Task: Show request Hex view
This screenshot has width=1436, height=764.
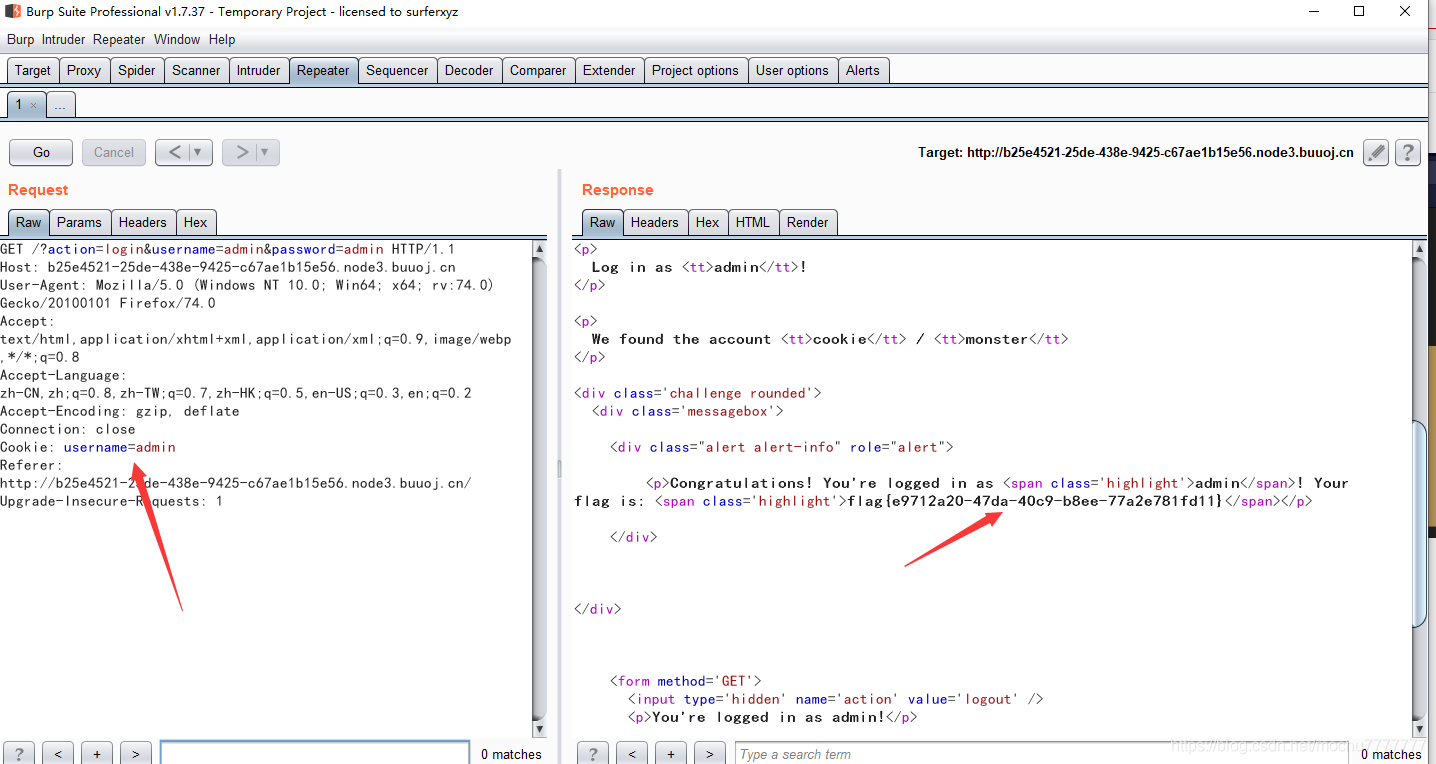Action: [x=196, y=222]
